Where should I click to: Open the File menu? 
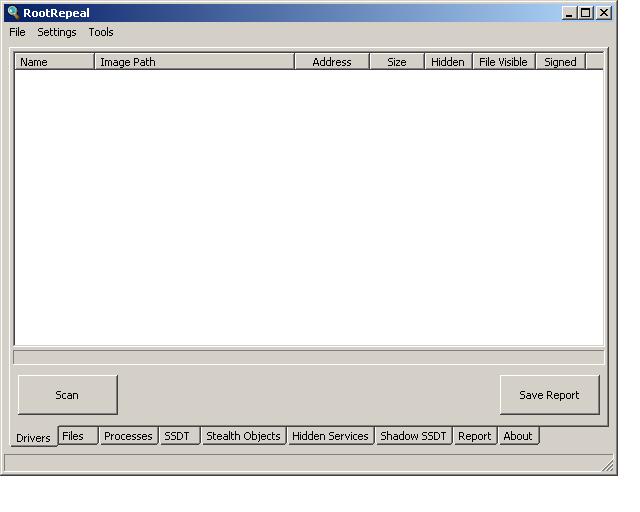[17, 32]
